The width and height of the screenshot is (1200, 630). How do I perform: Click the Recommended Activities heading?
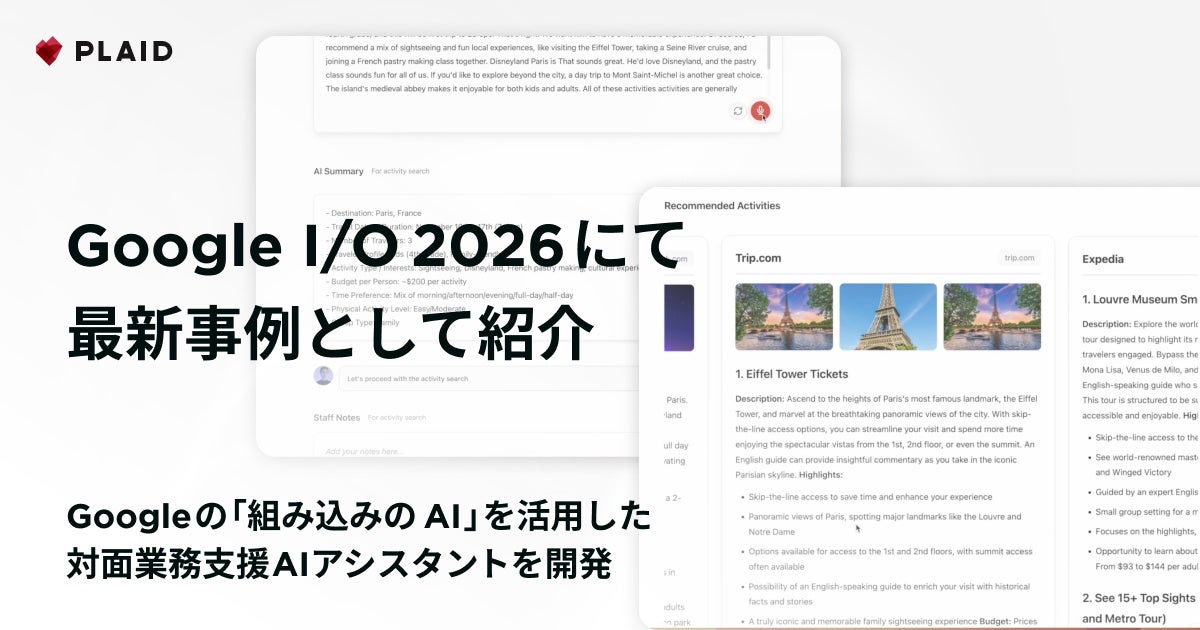pos(722,206)
